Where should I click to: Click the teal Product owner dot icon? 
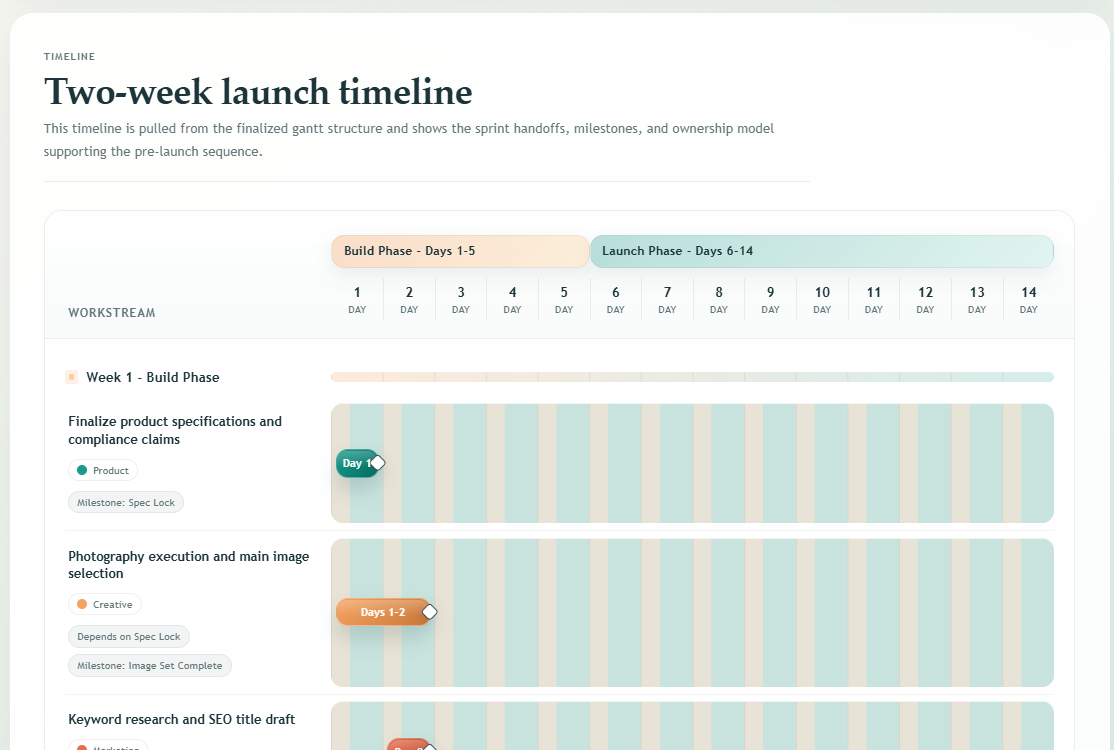(82, 470)
